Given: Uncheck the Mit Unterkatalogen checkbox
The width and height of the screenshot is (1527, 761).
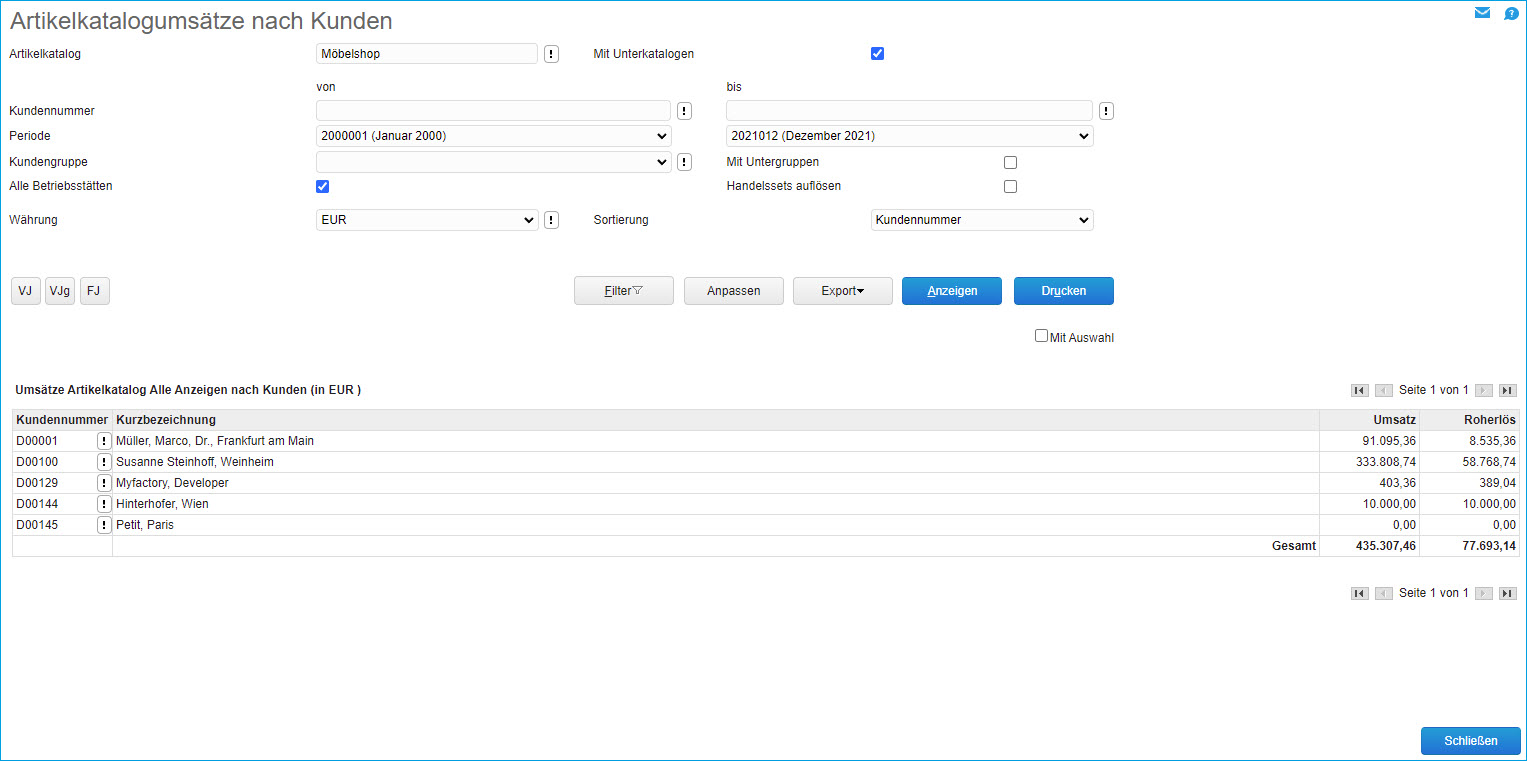Looking at the screenshot, I should tap(877, 54).
